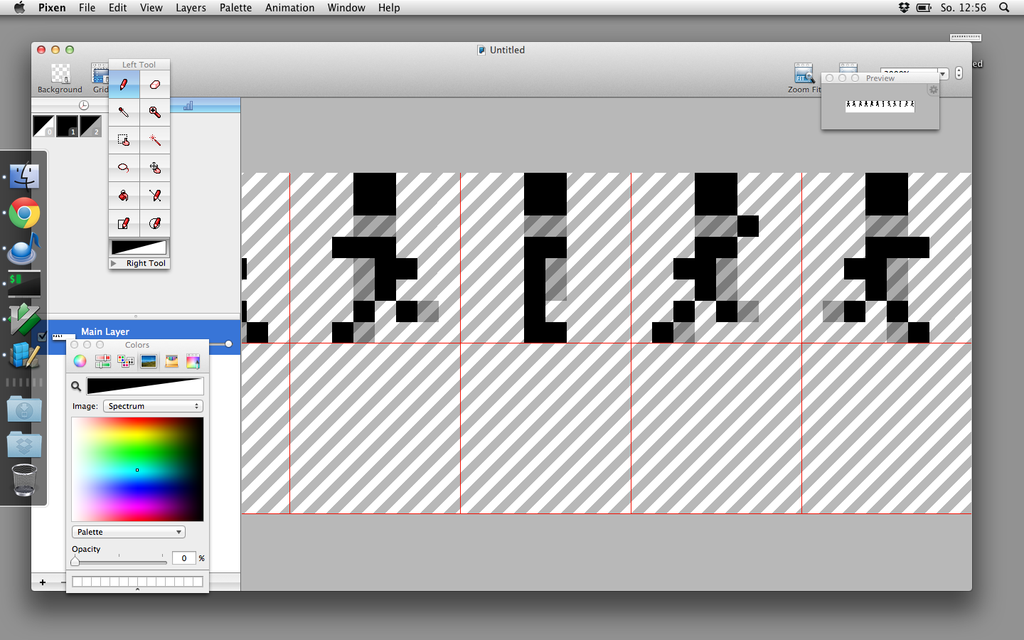Switch to Color Palettes picker
Image resolution: width=1024 pixels, height=640 pixels.
click(125, 361)
